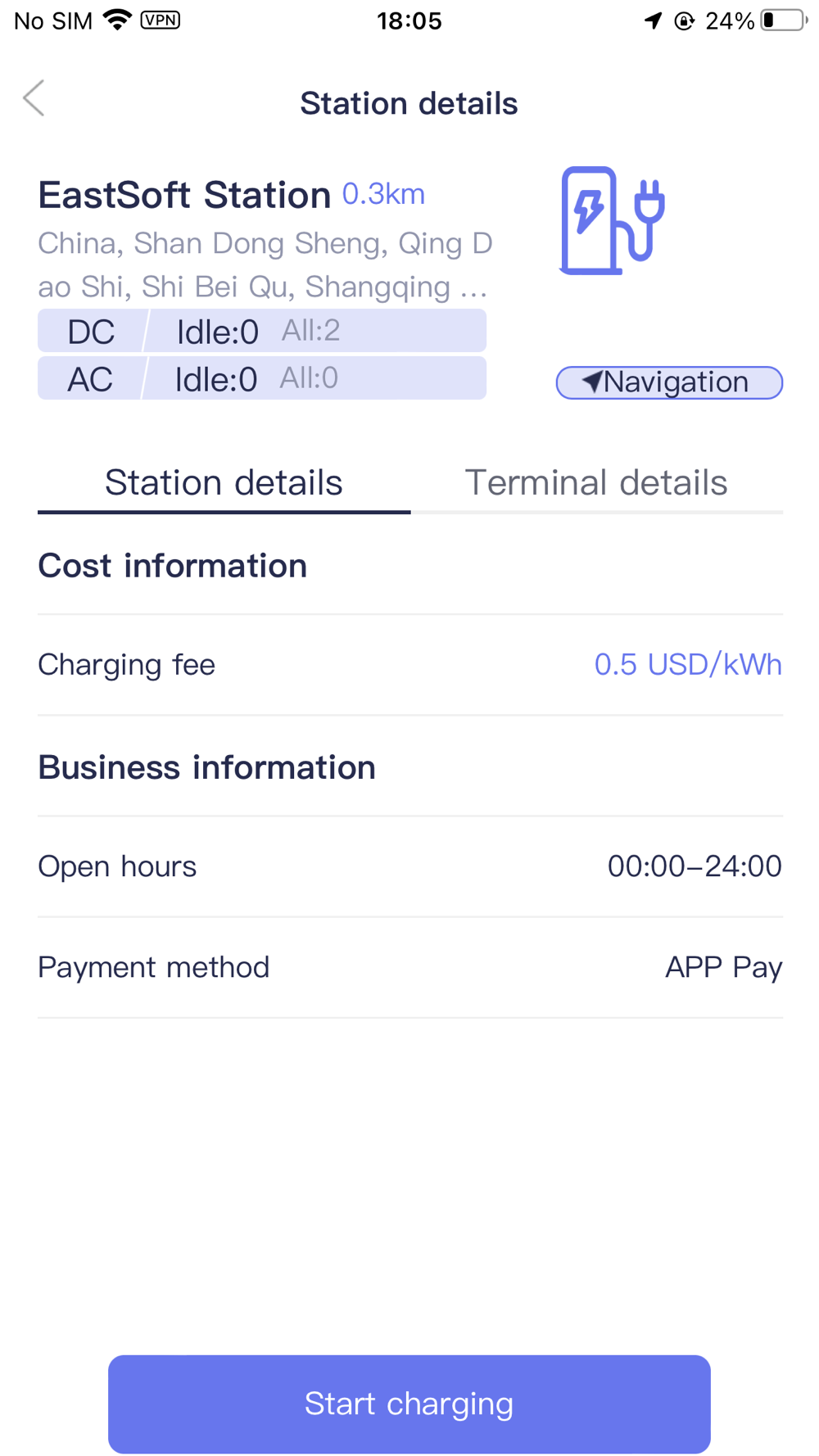Tap the back arrow icon
819x1456 pixels.
(x=34, y=99)
